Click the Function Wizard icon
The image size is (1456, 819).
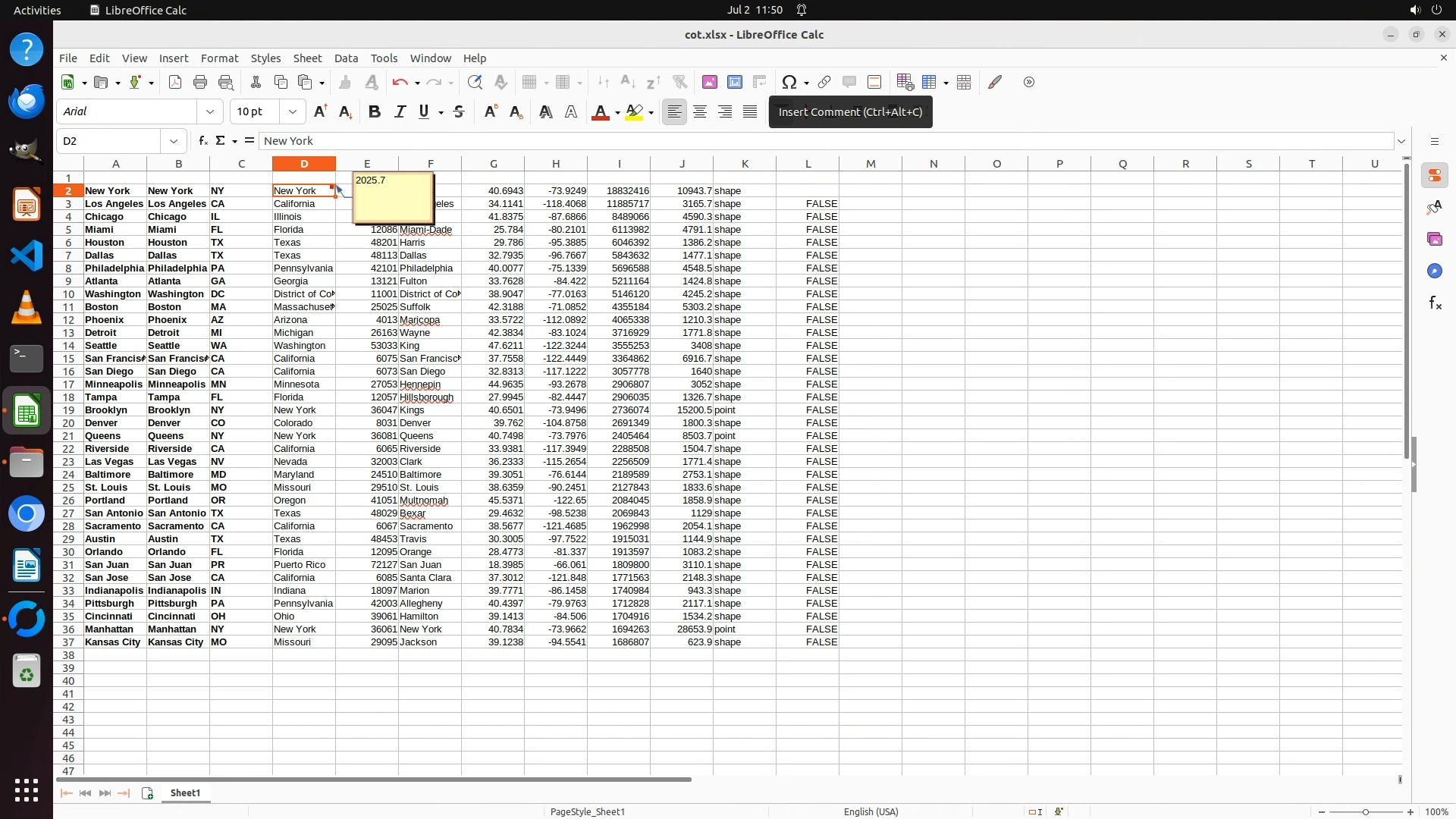point(202,141)
